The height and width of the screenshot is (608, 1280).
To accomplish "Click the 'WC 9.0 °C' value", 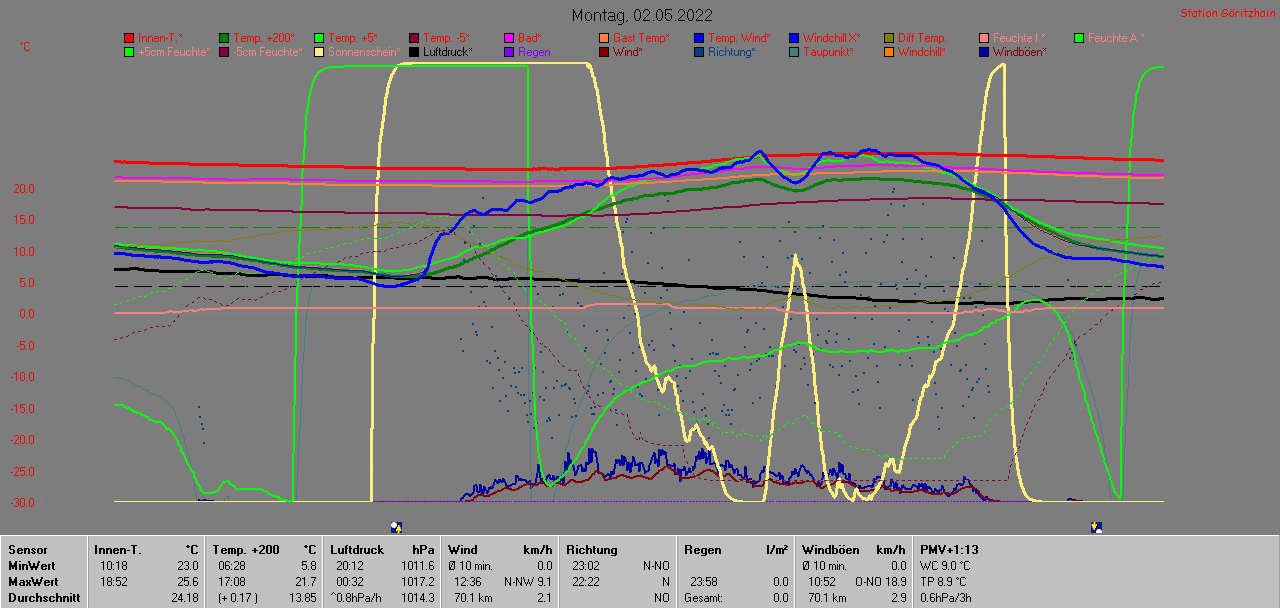I will 945,566.
